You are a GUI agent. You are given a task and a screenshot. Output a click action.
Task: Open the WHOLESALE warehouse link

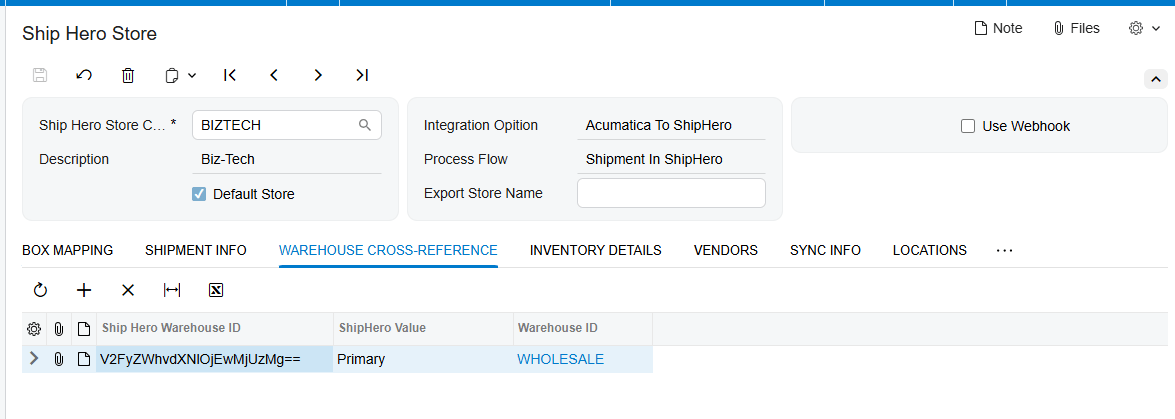click(561, 359)
